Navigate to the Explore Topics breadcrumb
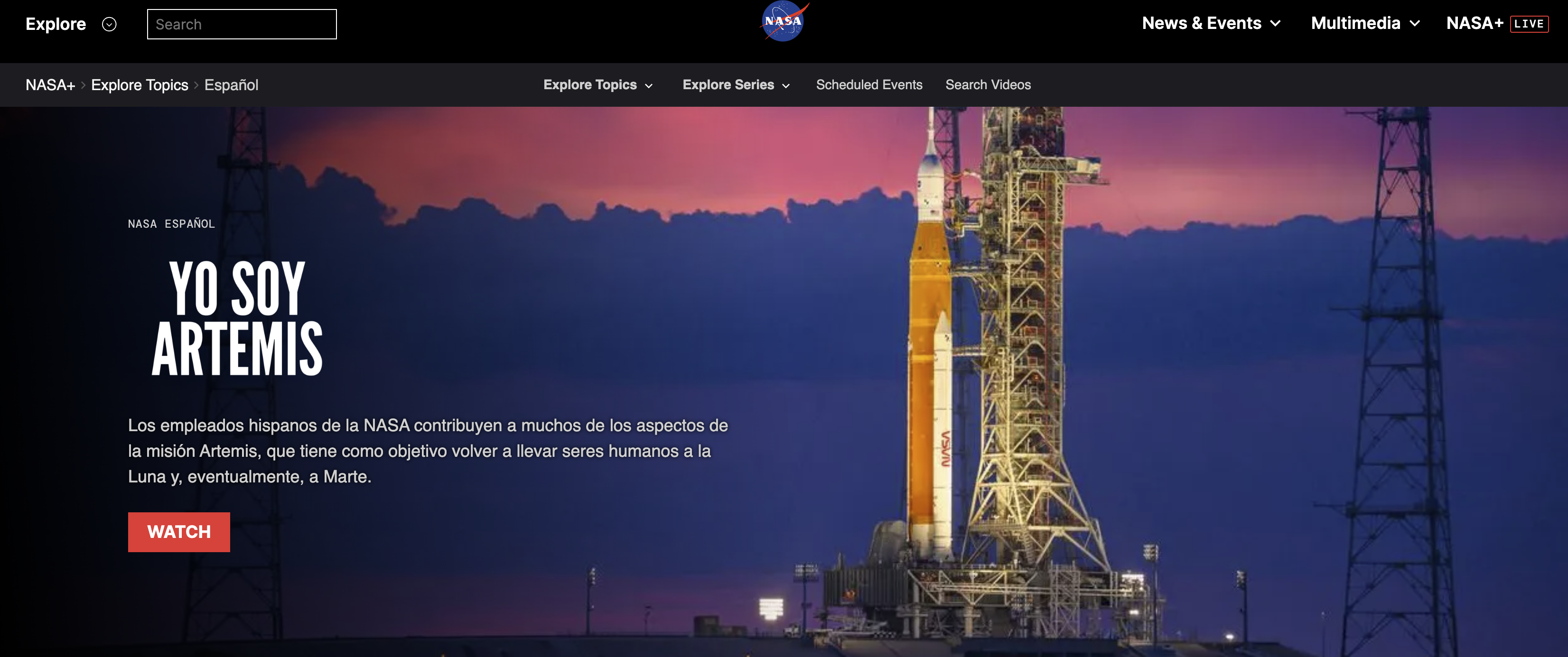Viewport: 1568px width, 657px height. coord(140,85)
